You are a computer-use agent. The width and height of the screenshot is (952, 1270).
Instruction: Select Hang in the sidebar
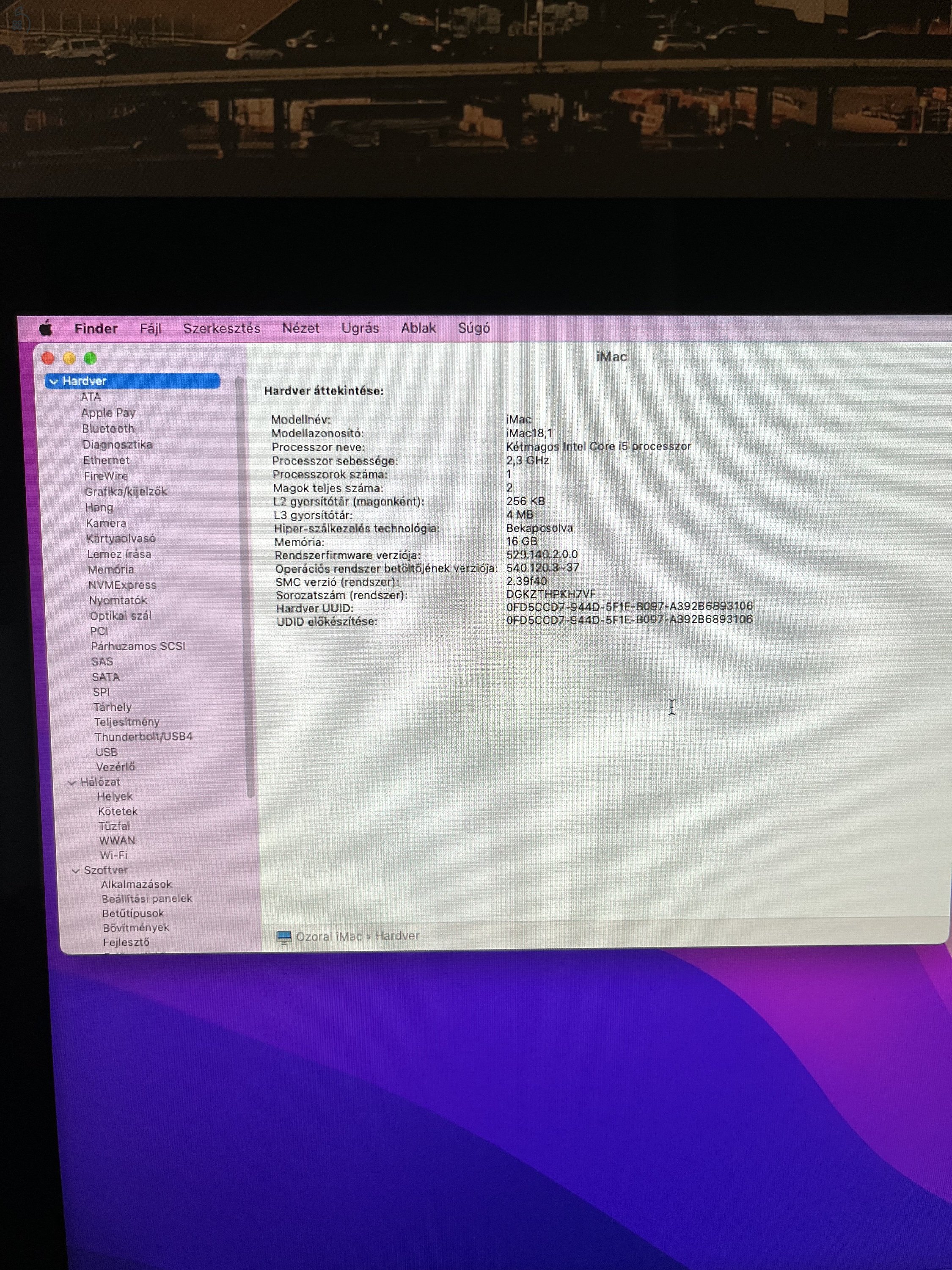click(x=99, y=508)
